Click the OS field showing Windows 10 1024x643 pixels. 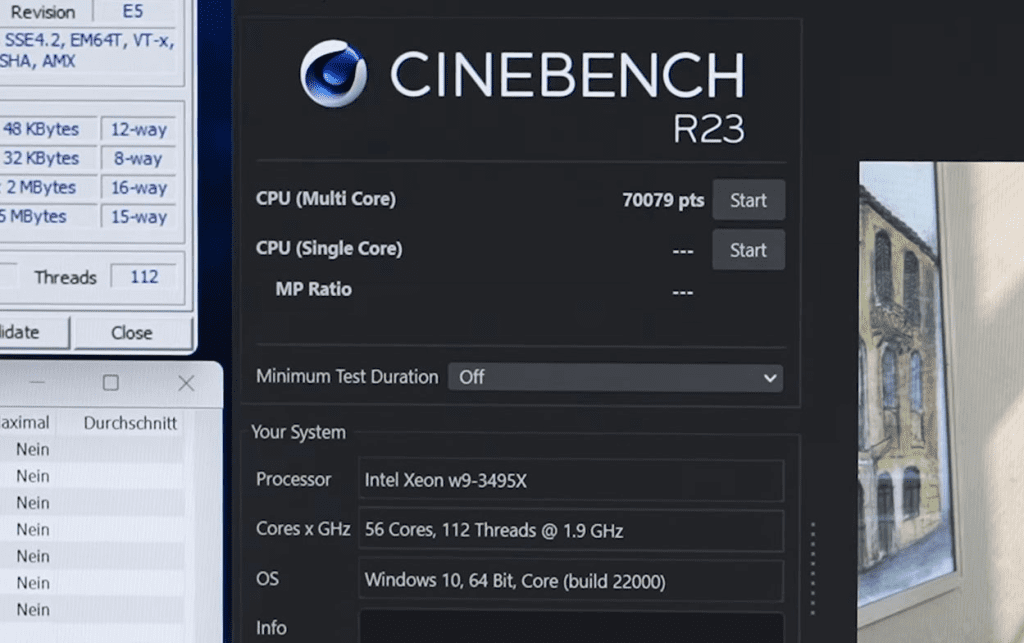point(571,580)
